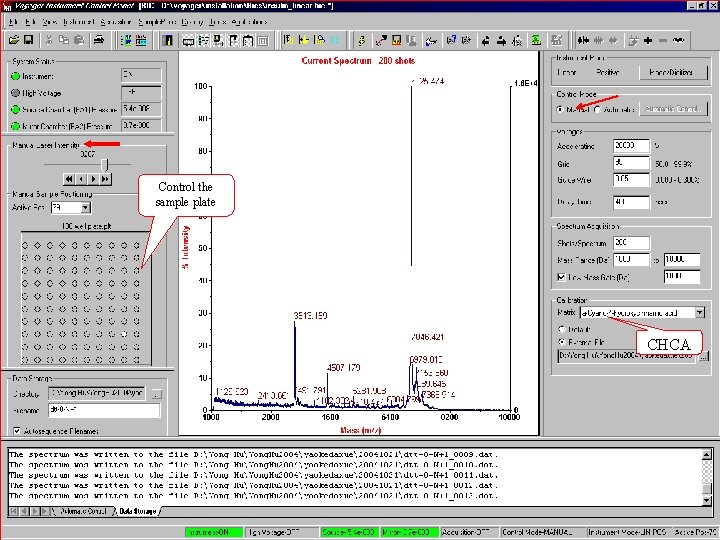Click the Paste toolbar icon

tap(79, 40)
